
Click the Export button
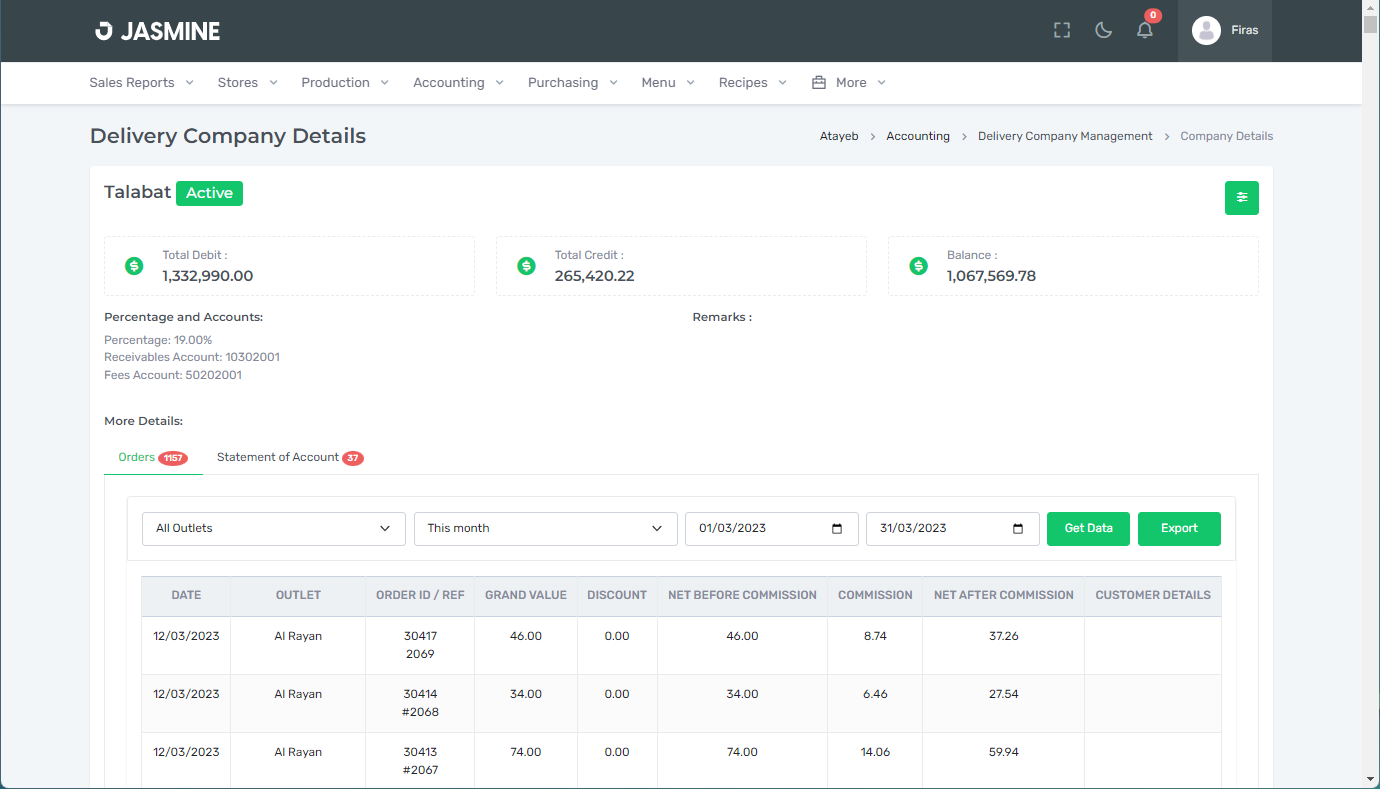click(1179, 529)
